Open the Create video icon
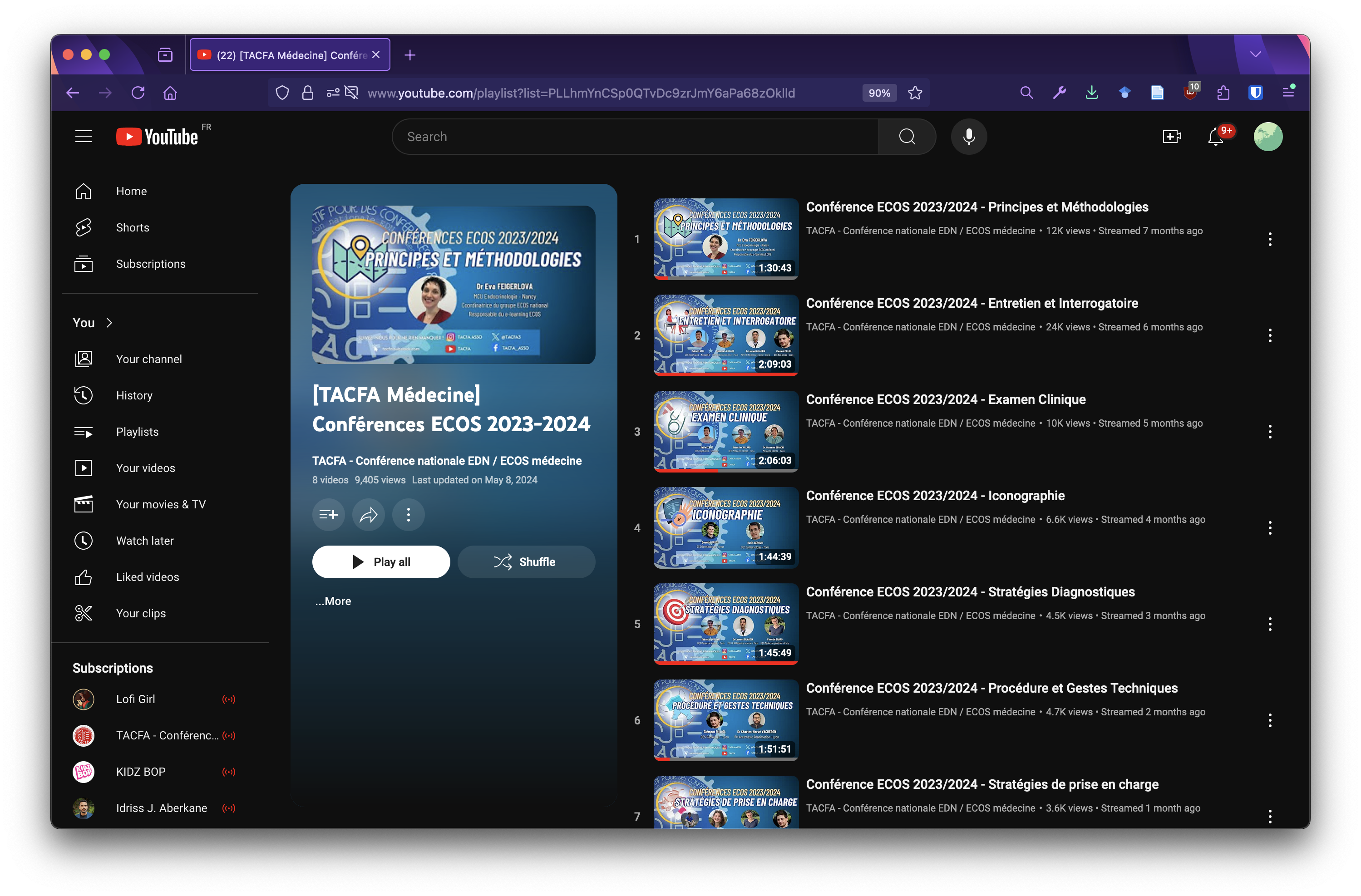 [x=1172, y=137]
